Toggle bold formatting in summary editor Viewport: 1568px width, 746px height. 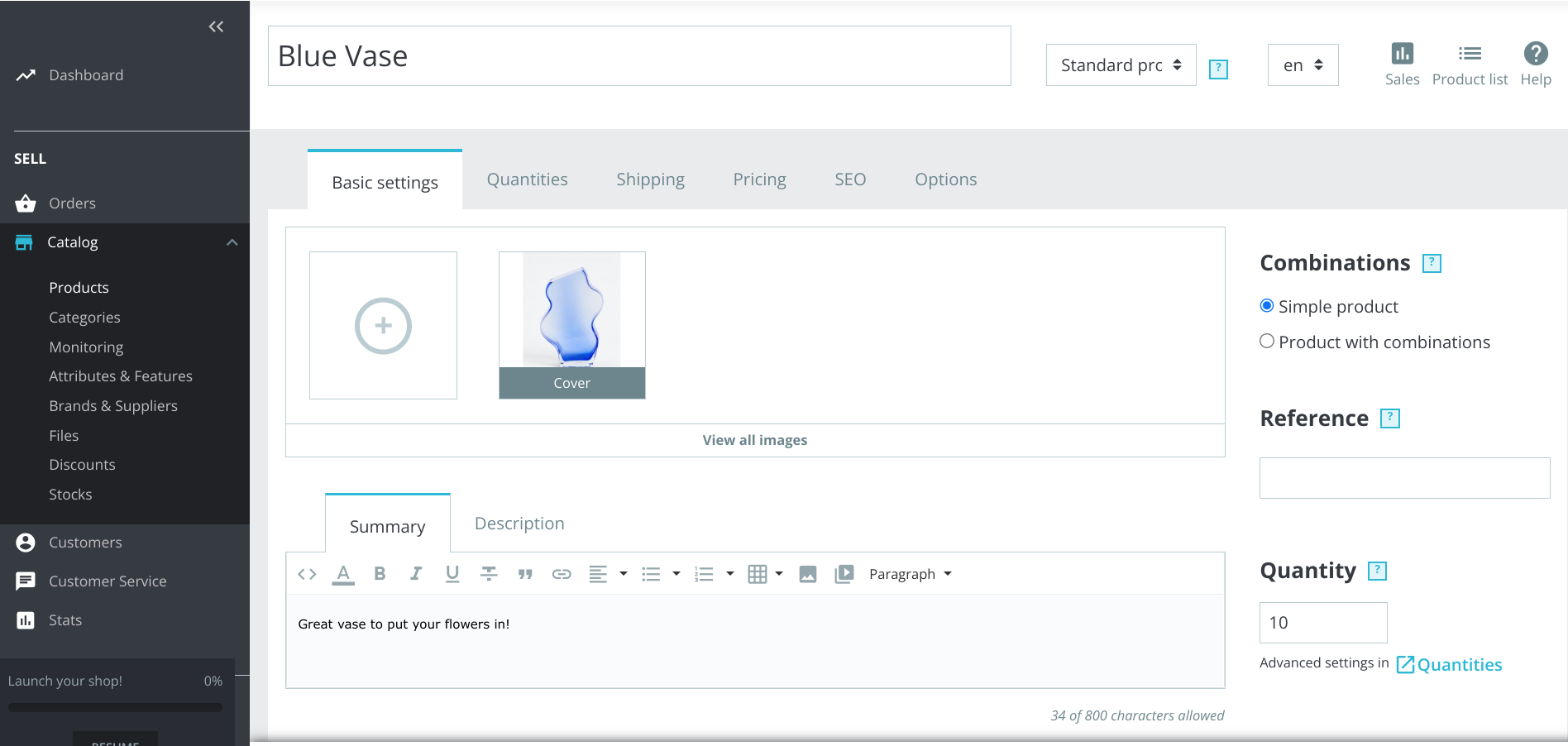[380, 574]
